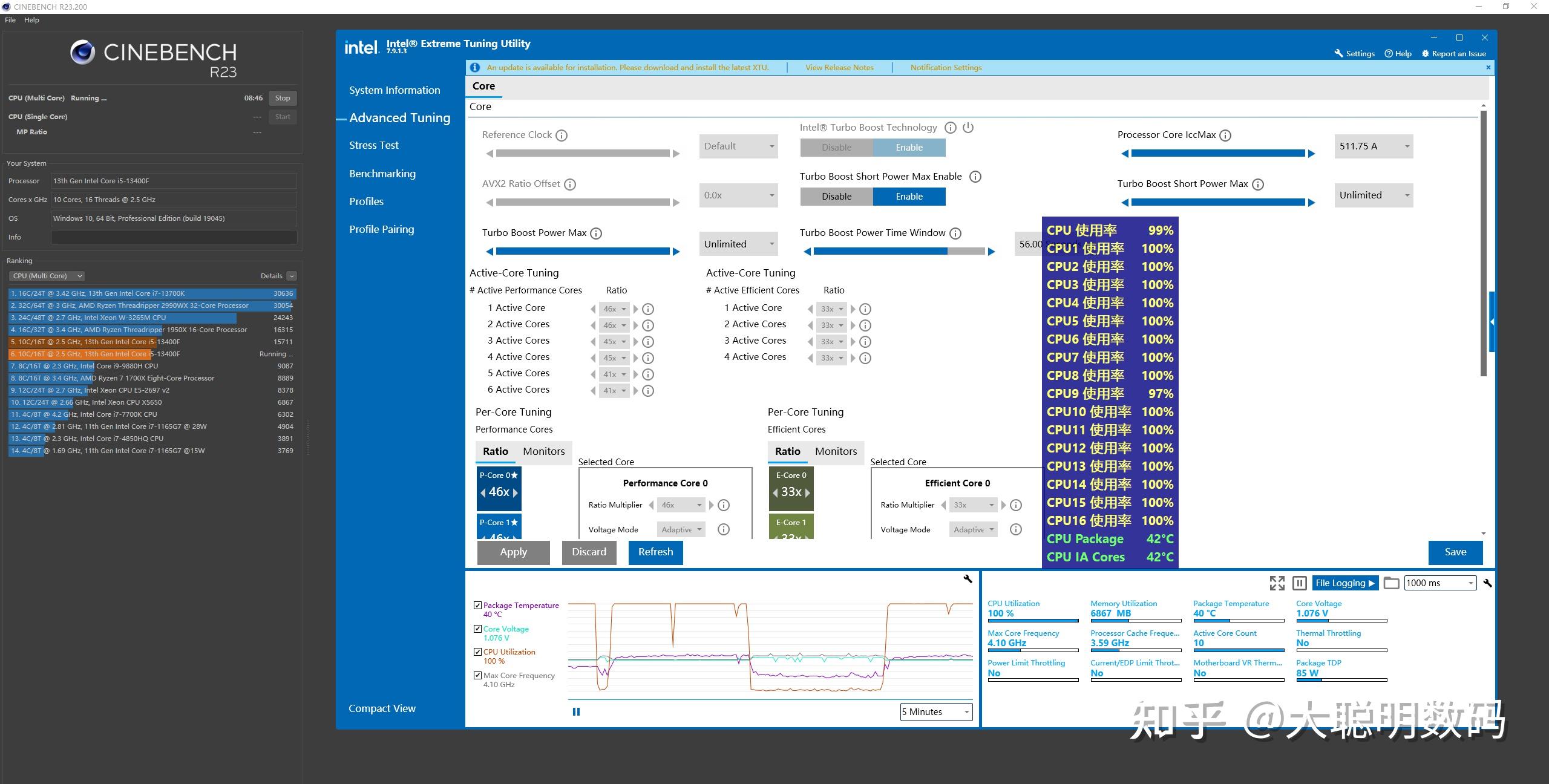Click the power reset icon by Turbo Boost Technology

pyautogui.click(x=968, y=128)
